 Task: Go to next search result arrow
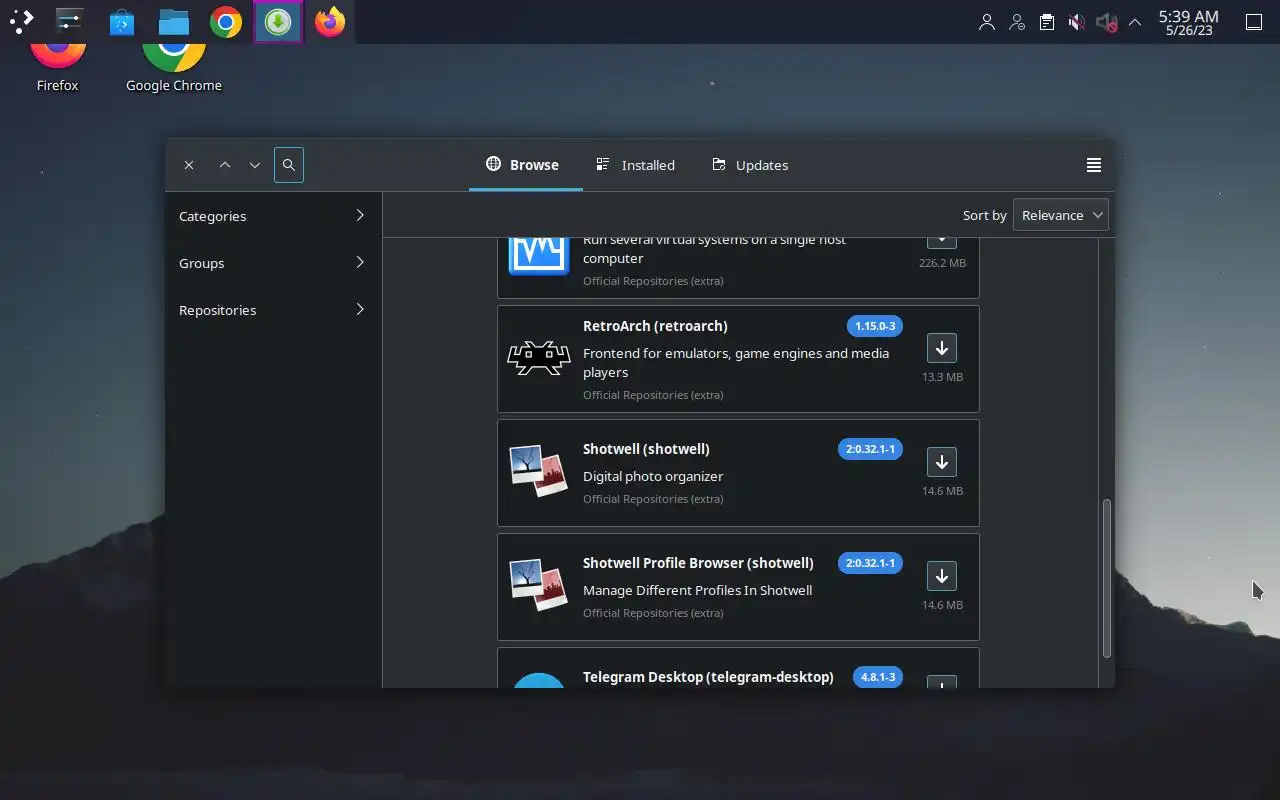(255, 165)
